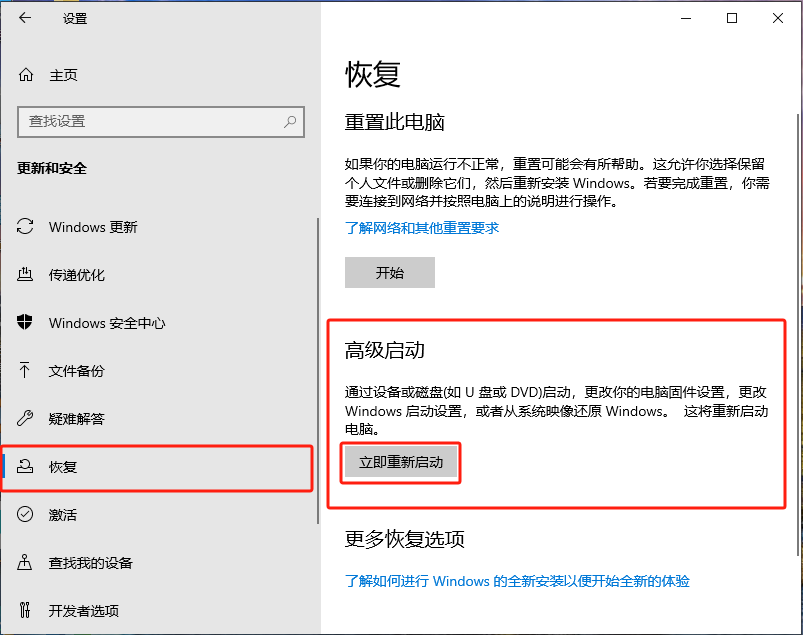
Task: Click the magnifier icon in the search box
Action: 287,122
